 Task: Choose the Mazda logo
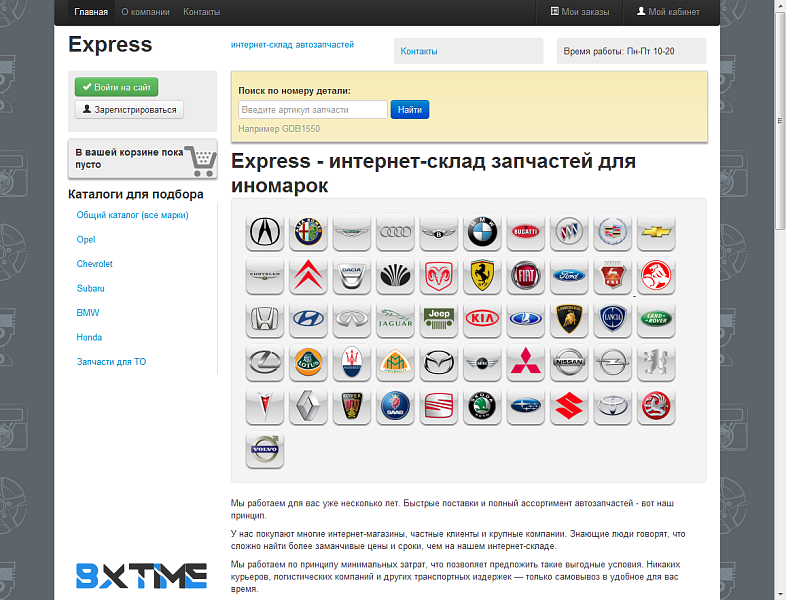click(439, 362)
